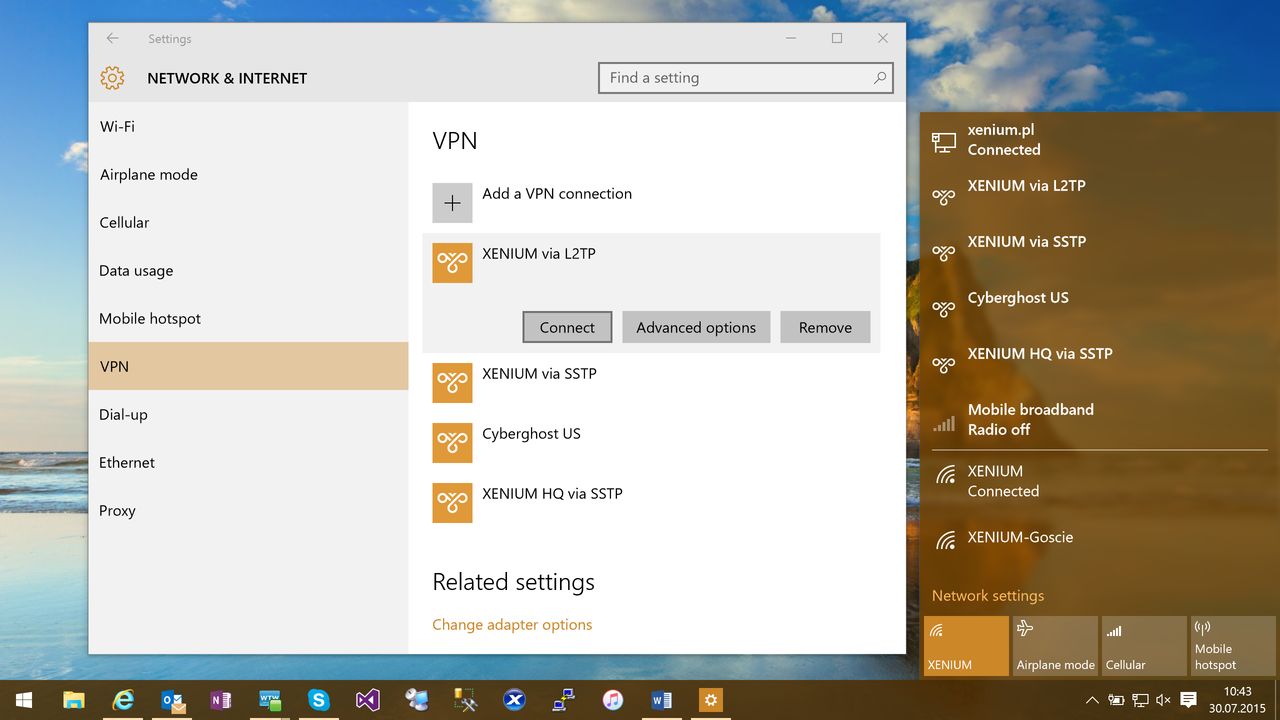The image size is (1280, 720).
Task: Click the XENIUM via SSTP VPN icon in Settings
Action: [452, 383]
